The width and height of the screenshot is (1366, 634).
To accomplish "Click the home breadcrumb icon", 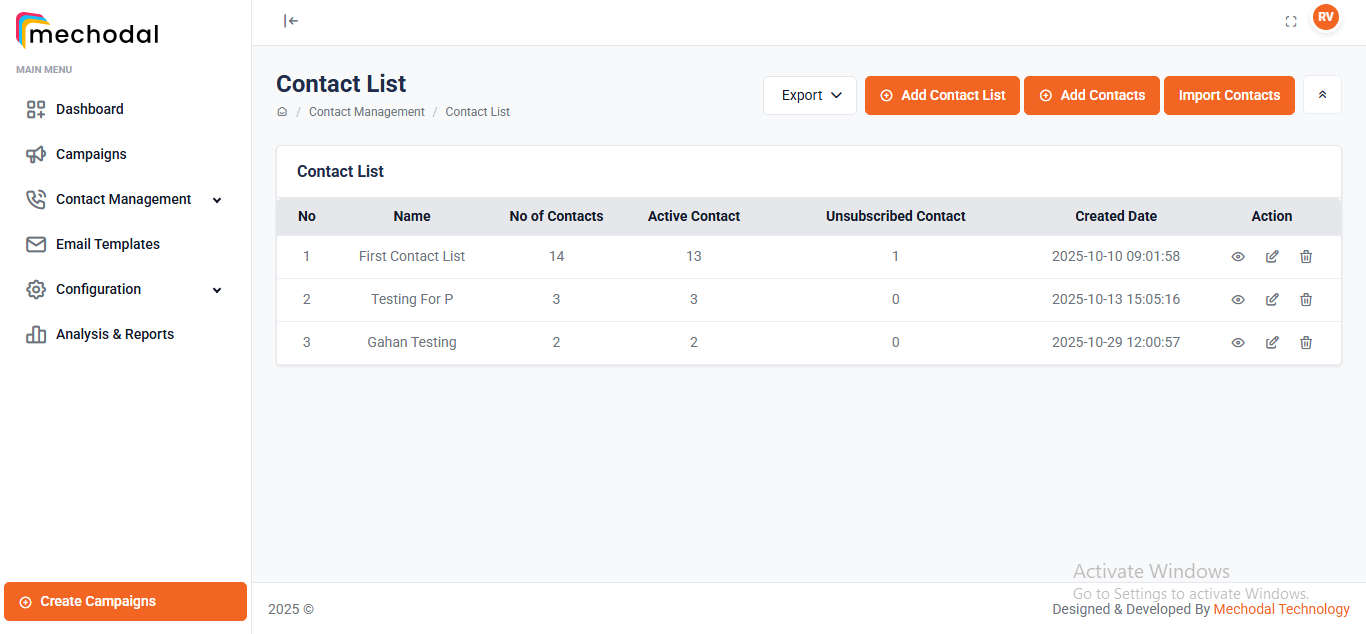I will point(282,112).
